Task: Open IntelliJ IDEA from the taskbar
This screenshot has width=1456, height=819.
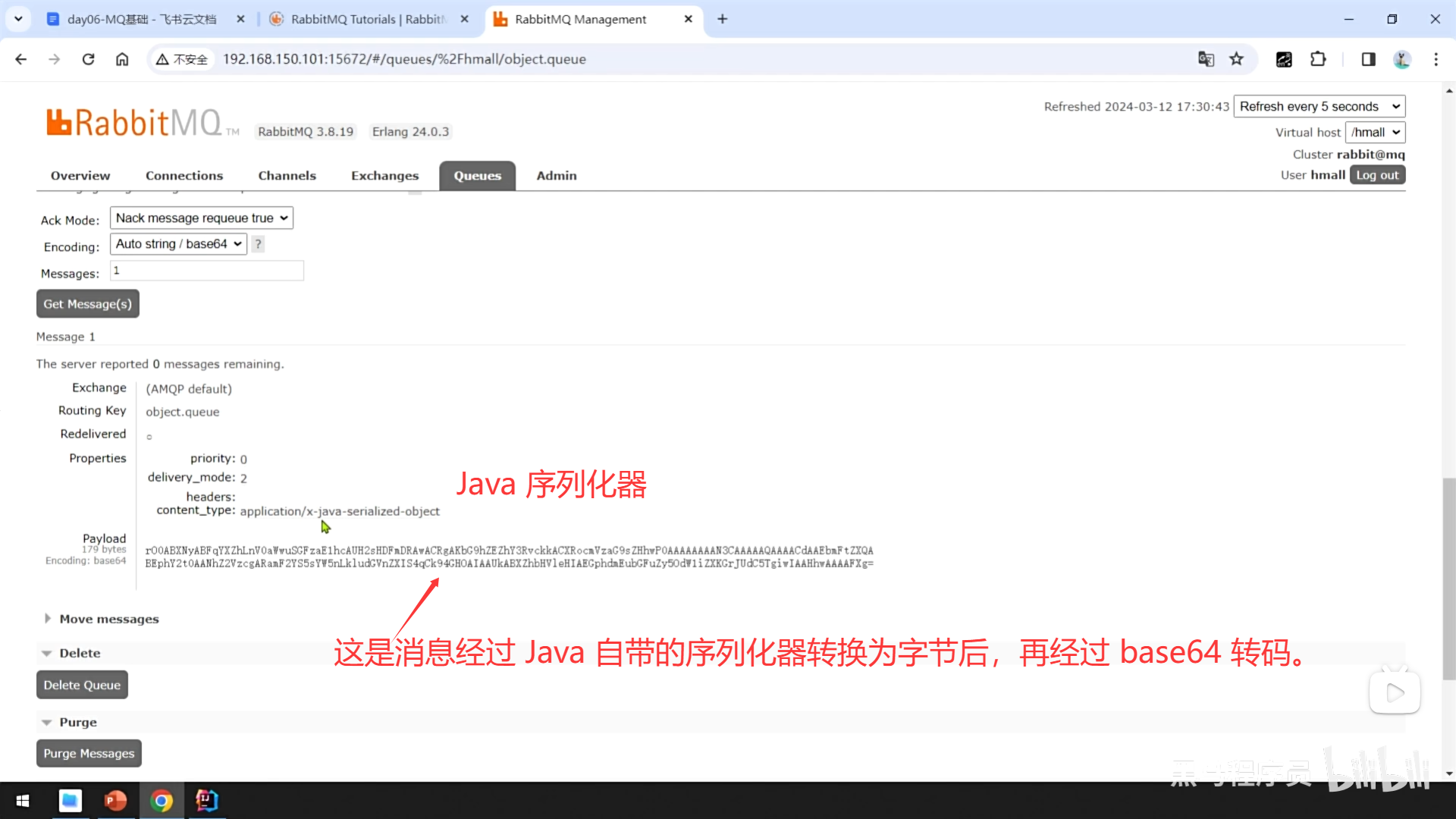Action: point(206,800)
